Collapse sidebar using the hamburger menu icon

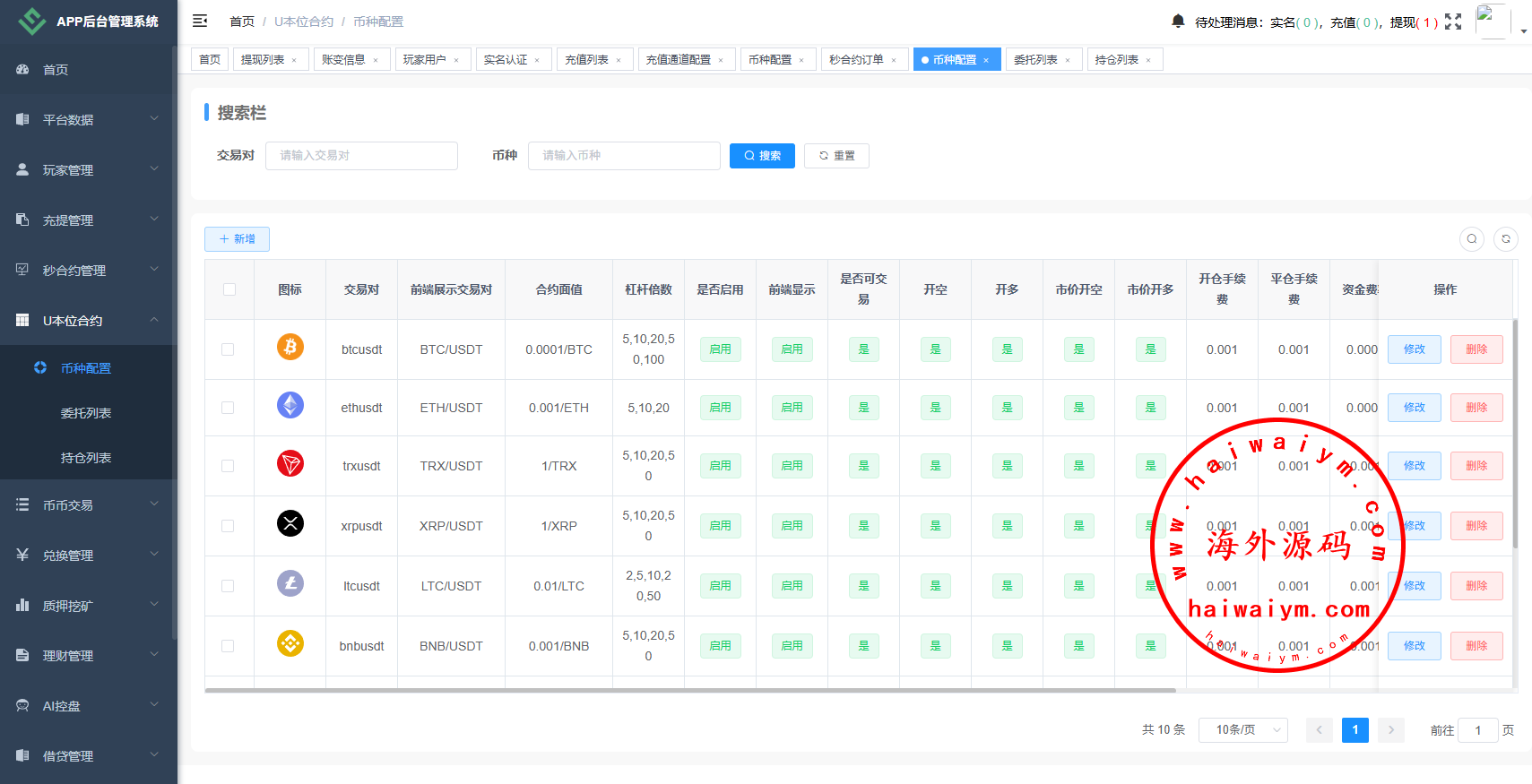coord(200,21)
